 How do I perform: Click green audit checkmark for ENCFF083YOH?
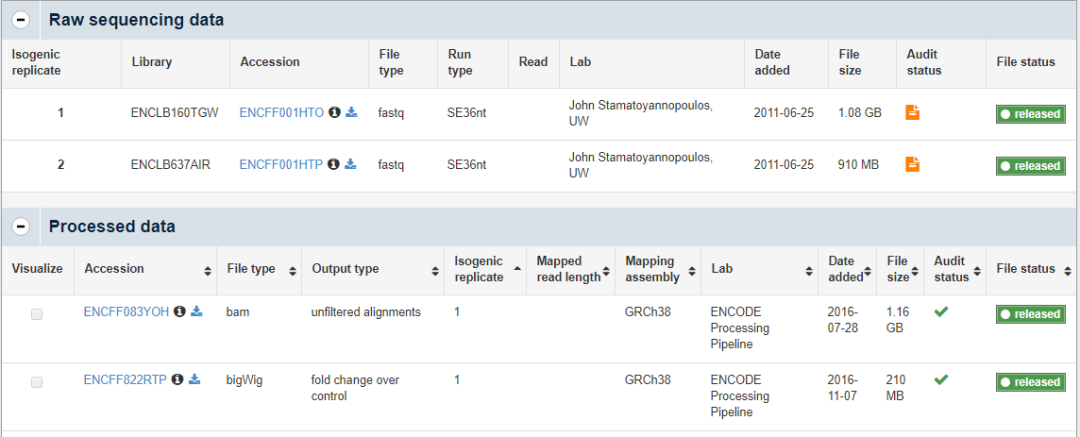pyautogui.click(x=941, y=312)
